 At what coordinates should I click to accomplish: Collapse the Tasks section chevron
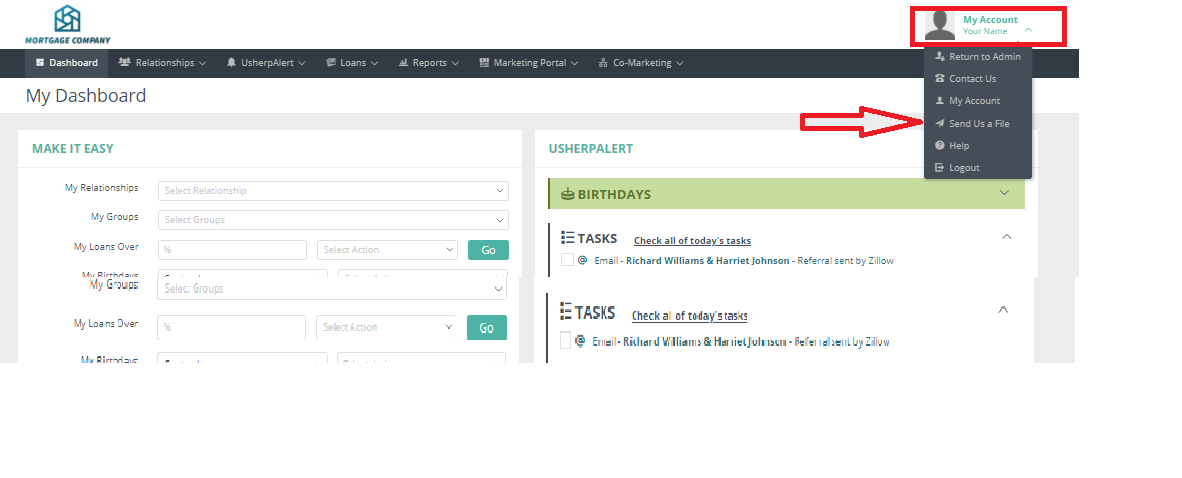pyautogui.click(x=1006, y=237)
